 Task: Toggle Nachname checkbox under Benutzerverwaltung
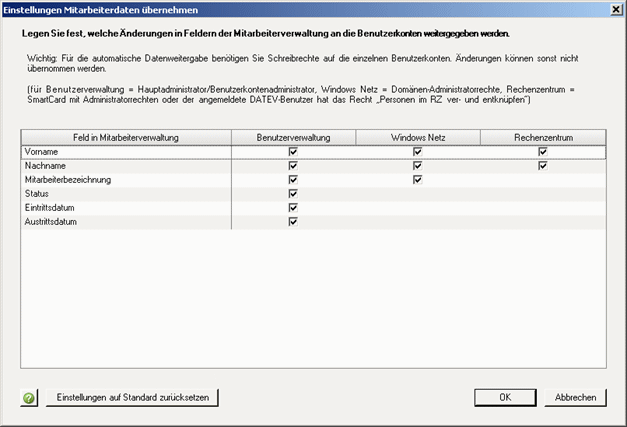point(293,166)
